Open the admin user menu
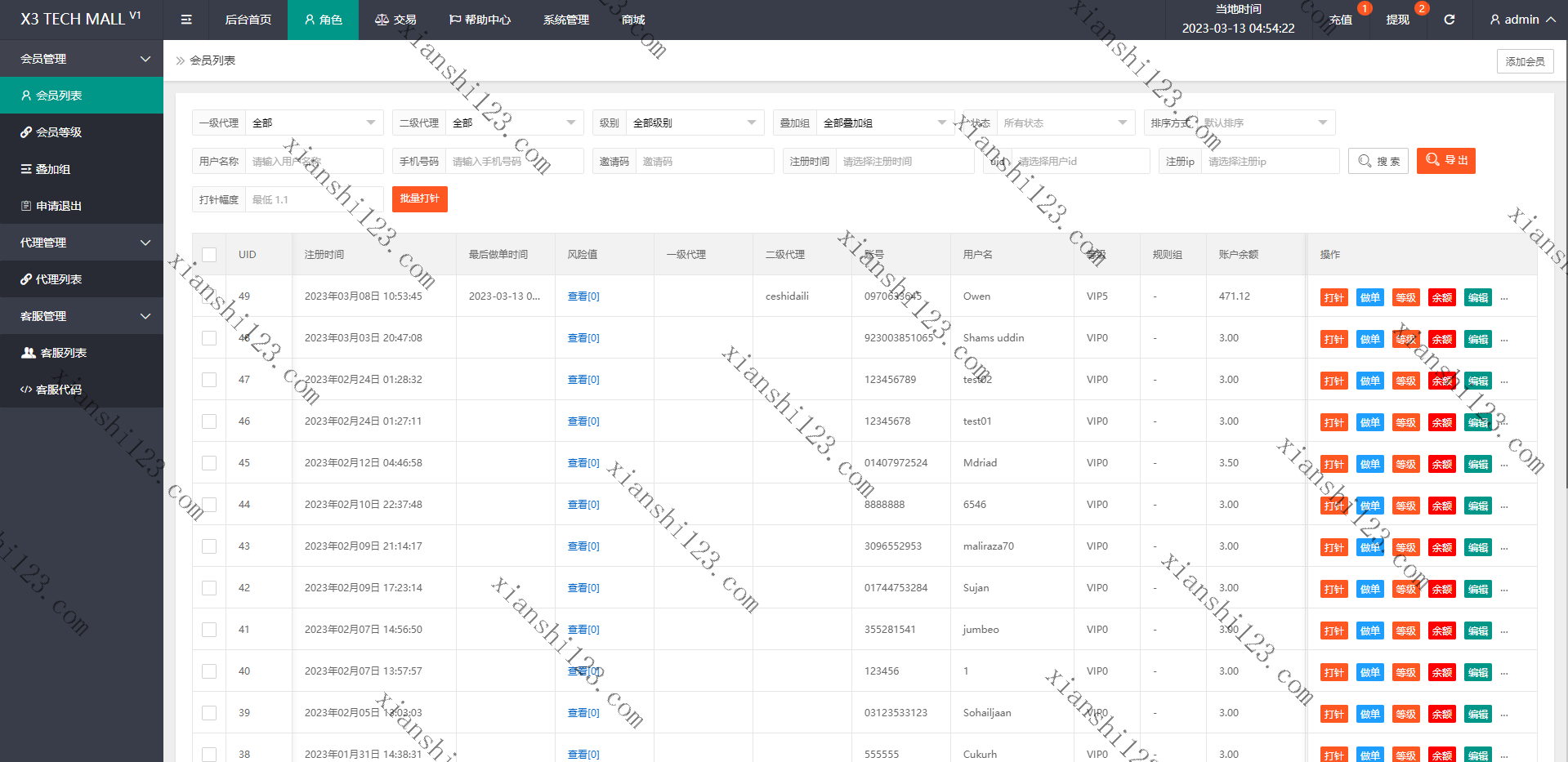Screen dimensions: 1568x762 [1522, 20]
